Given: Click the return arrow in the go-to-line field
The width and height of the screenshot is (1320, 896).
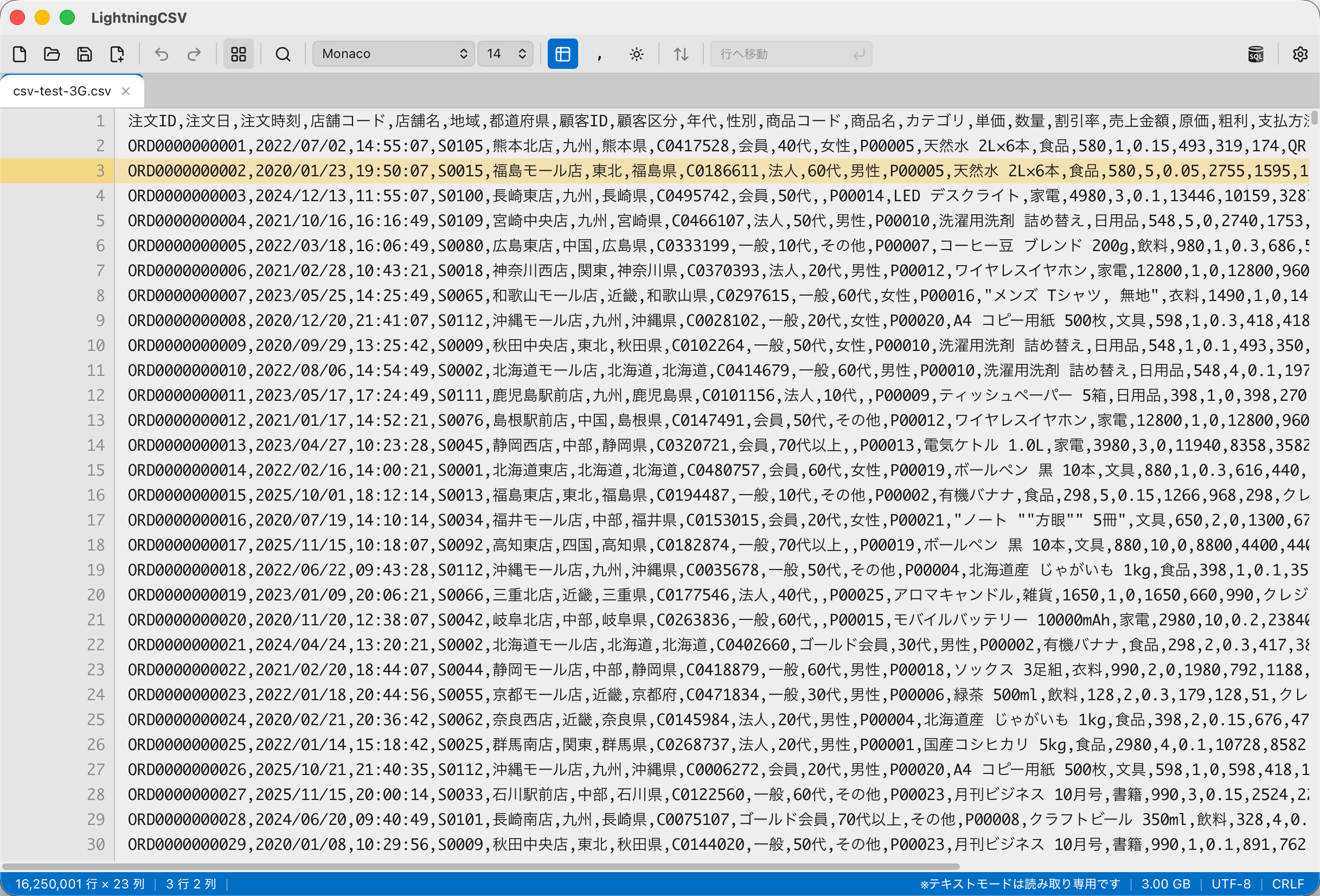Looking at the screenshot, I should (859, 54).
